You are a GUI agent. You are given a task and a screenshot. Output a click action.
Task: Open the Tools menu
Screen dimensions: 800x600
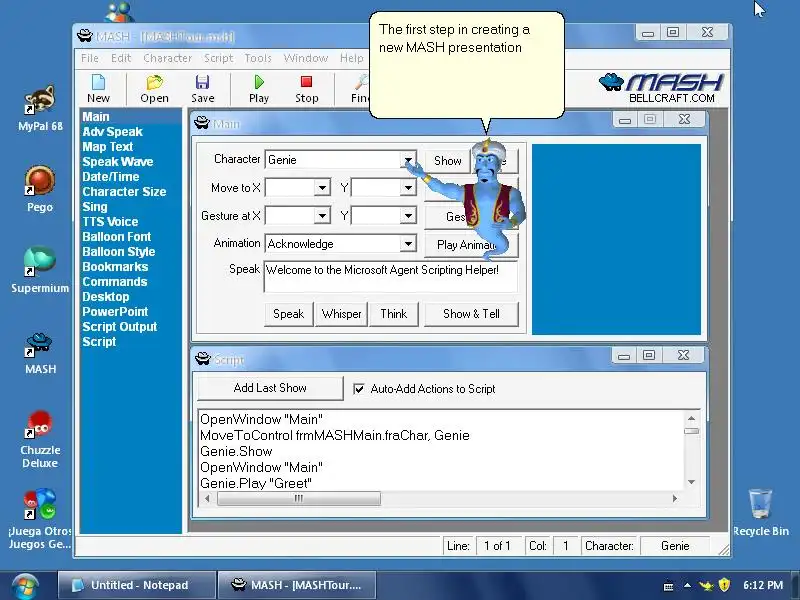(x=258, y=58)
